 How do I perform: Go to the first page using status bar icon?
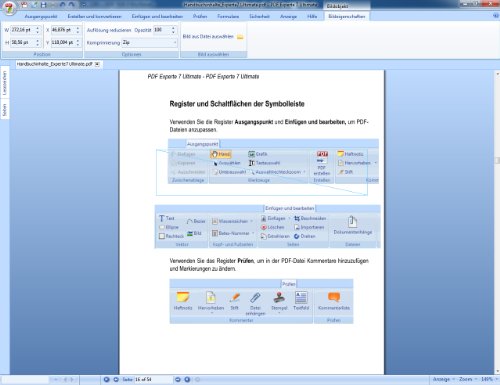pos(106,379)
